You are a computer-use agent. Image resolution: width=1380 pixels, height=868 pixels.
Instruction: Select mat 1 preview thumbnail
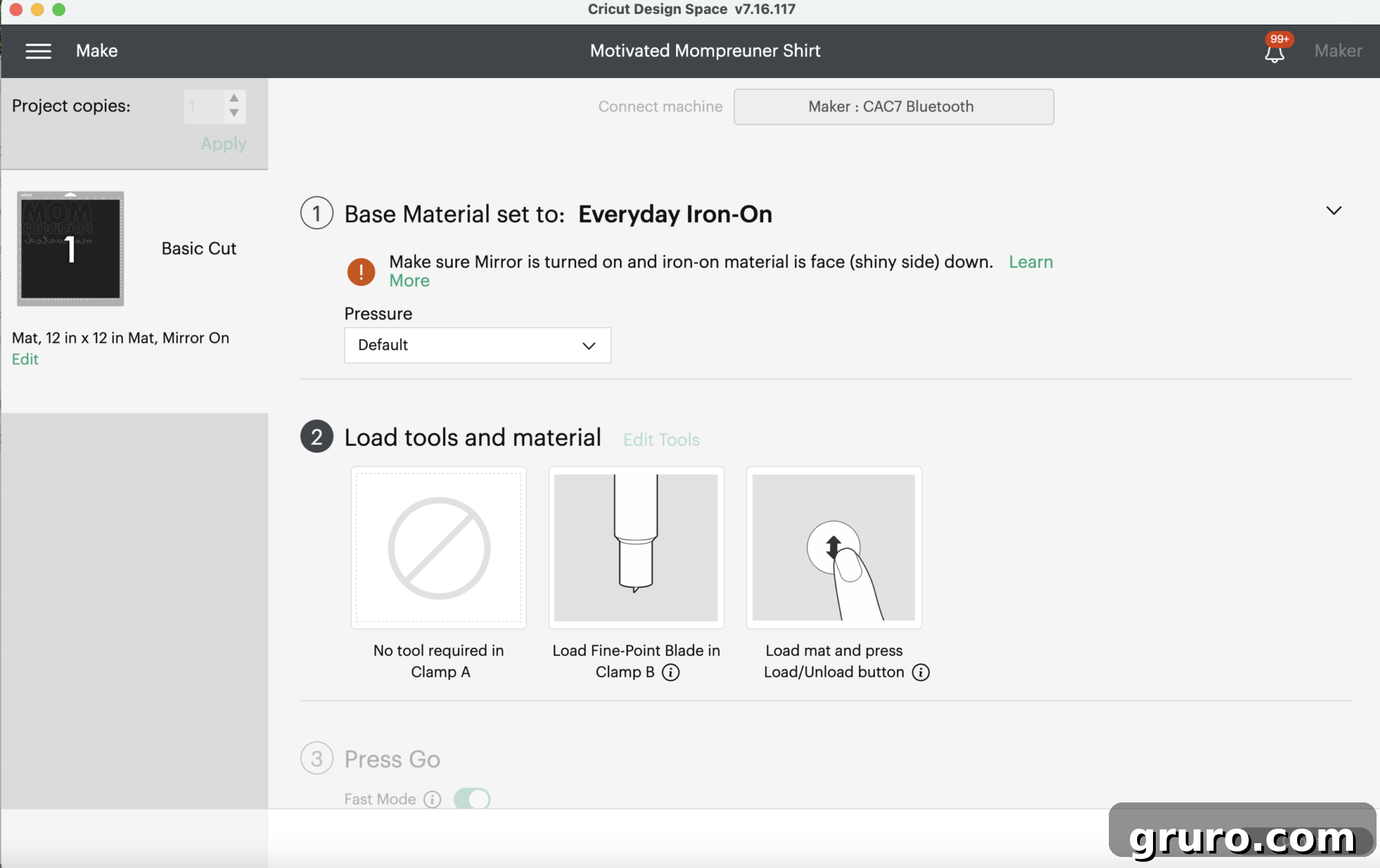(x=70, y=248)
